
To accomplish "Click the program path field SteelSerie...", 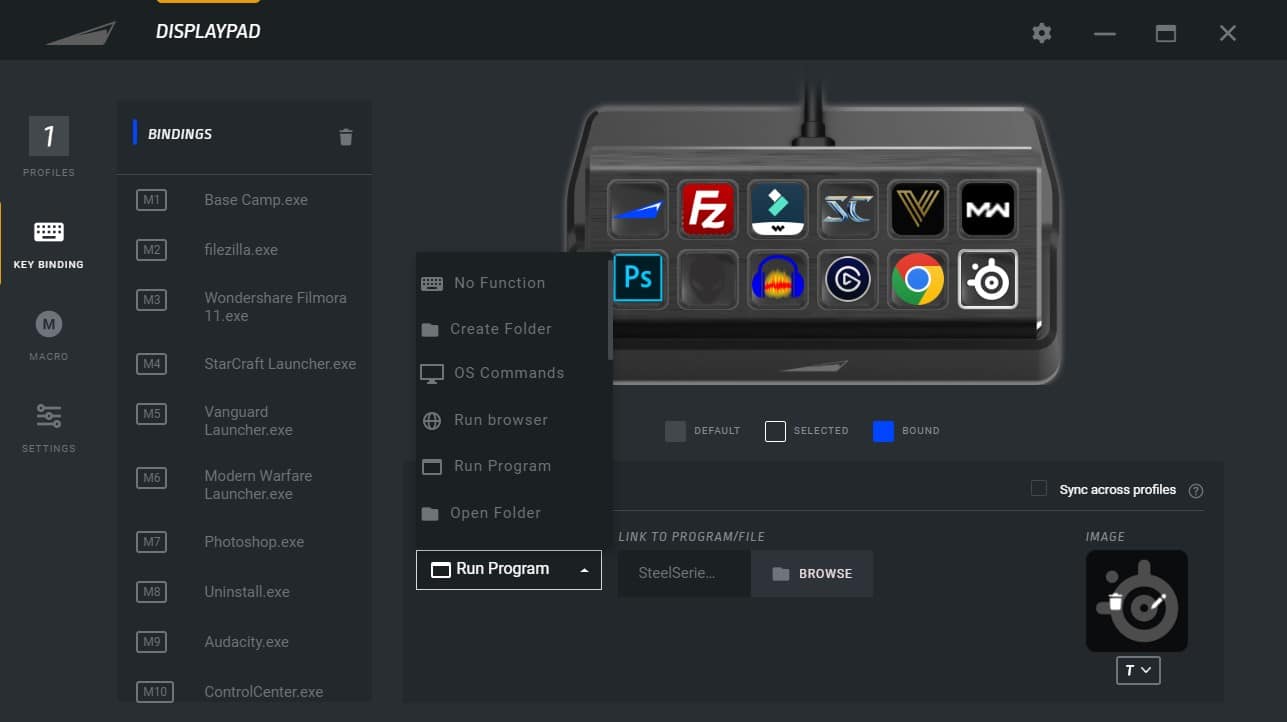I will [684, 574].
